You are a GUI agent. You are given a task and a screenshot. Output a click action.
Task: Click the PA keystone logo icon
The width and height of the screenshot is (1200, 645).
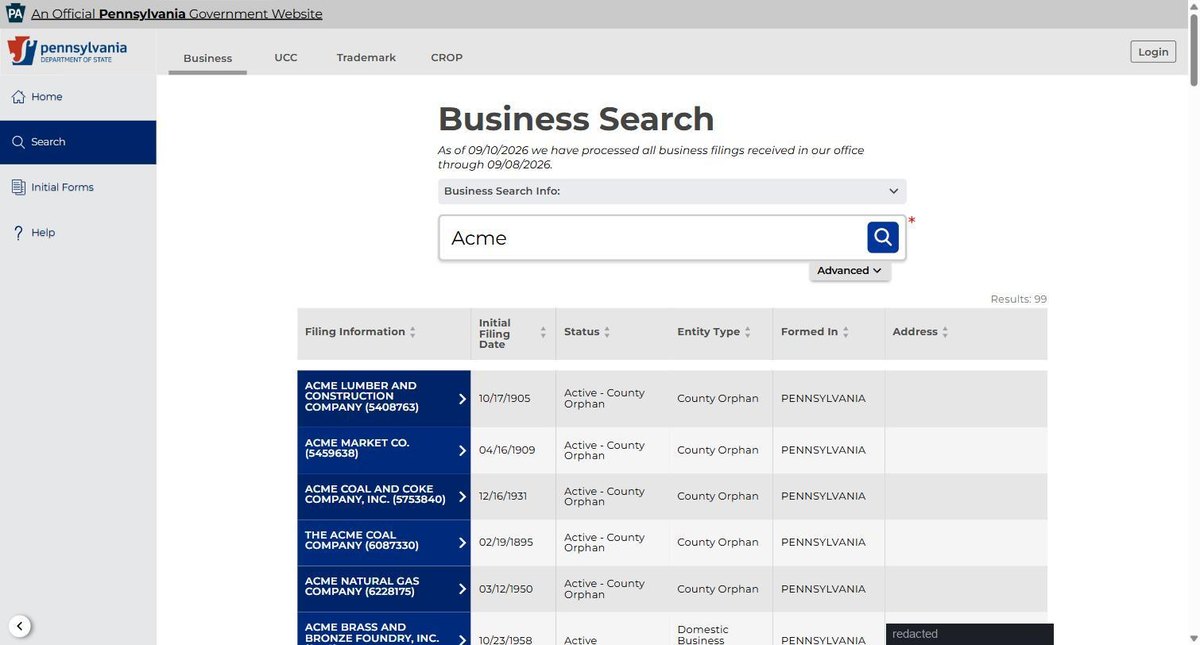coord(15,13)
